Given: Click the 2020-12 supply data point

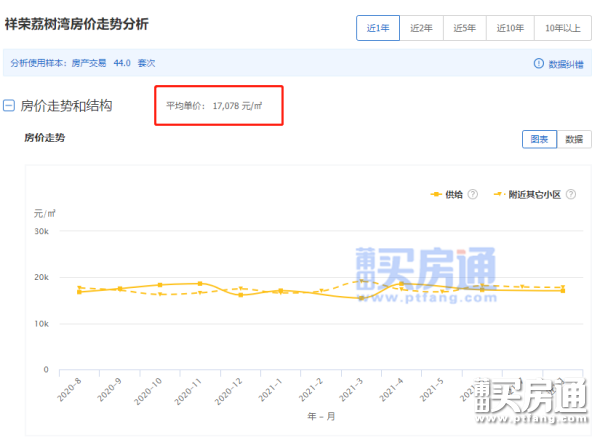Looking at the screenshot, I should 241,295.
